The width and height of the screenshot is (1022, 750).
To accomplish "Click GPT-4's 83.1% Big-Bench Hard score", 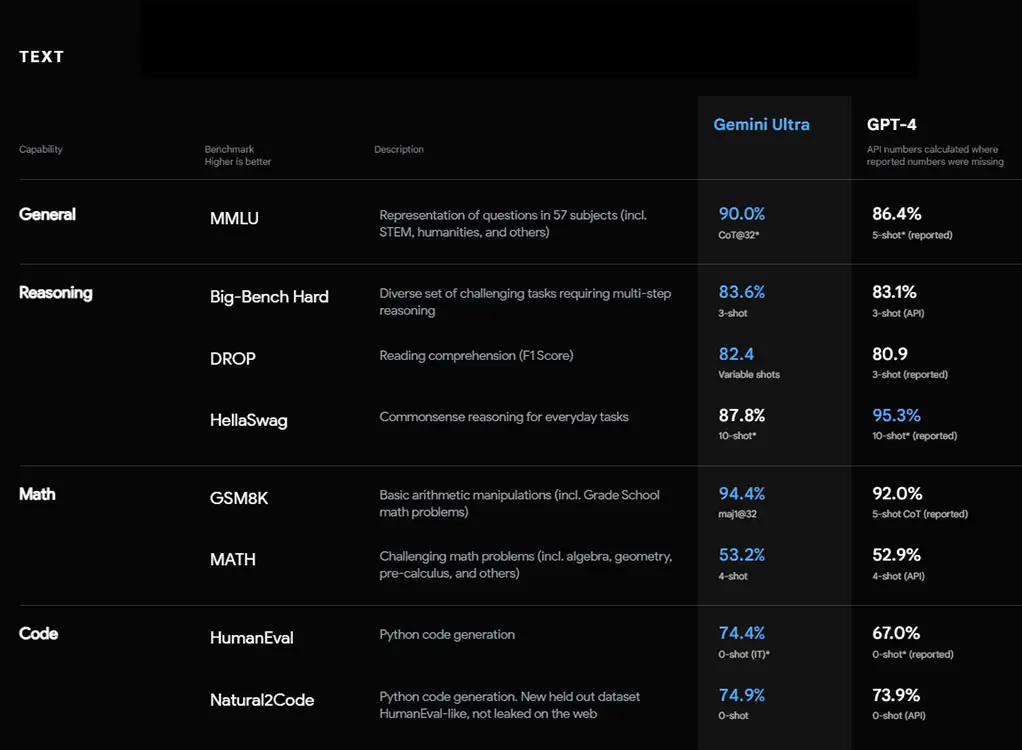I will [x=894, y=292].
